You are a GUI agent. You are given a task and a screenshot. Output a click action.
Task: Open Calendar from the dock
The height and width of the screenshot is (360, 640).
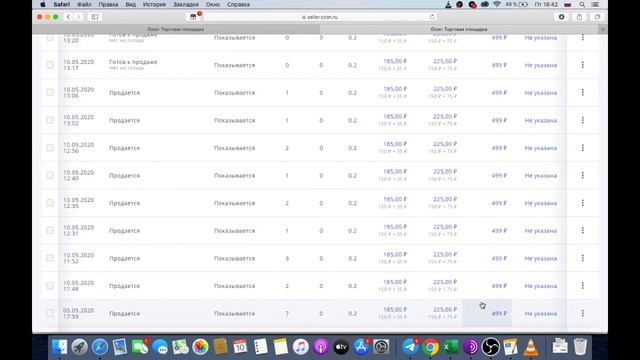point(240,347)
